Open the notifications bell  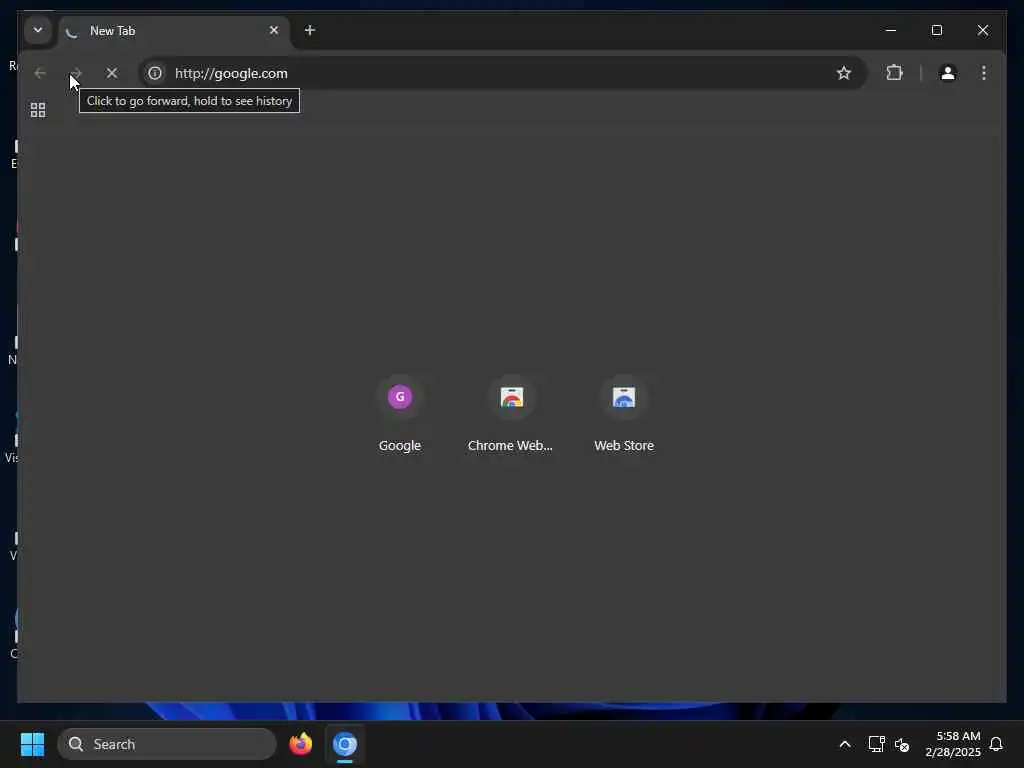pos(996,744)
